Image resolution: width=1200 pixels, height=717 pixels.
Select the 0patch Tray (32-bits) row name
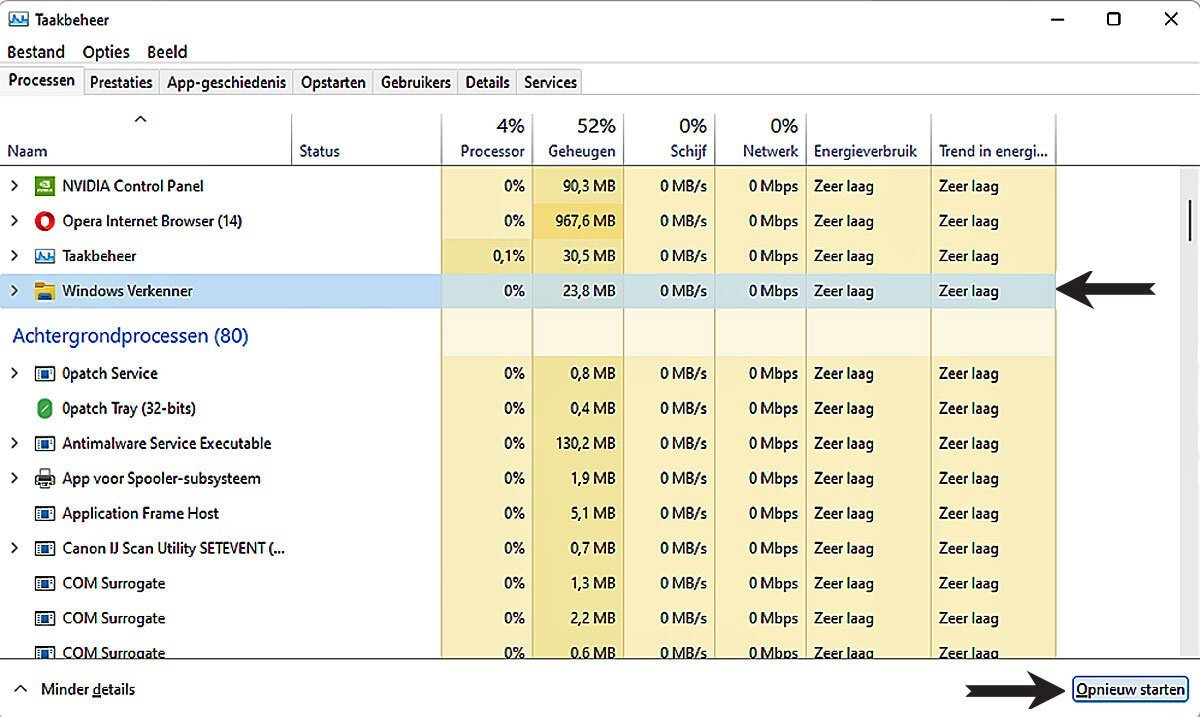point(129,409)
